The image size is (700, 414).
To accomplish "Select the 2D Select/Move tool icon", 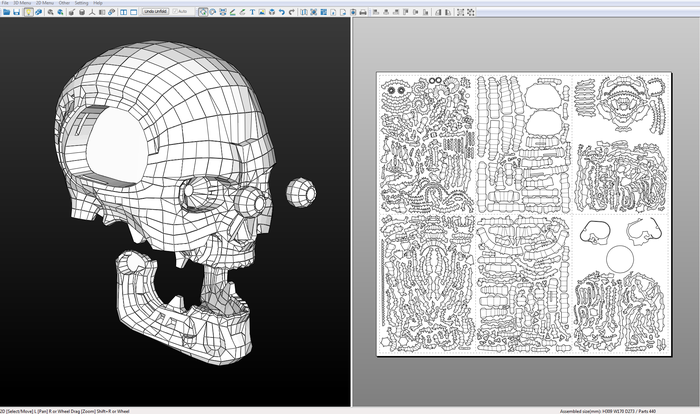I will point(203,12).
